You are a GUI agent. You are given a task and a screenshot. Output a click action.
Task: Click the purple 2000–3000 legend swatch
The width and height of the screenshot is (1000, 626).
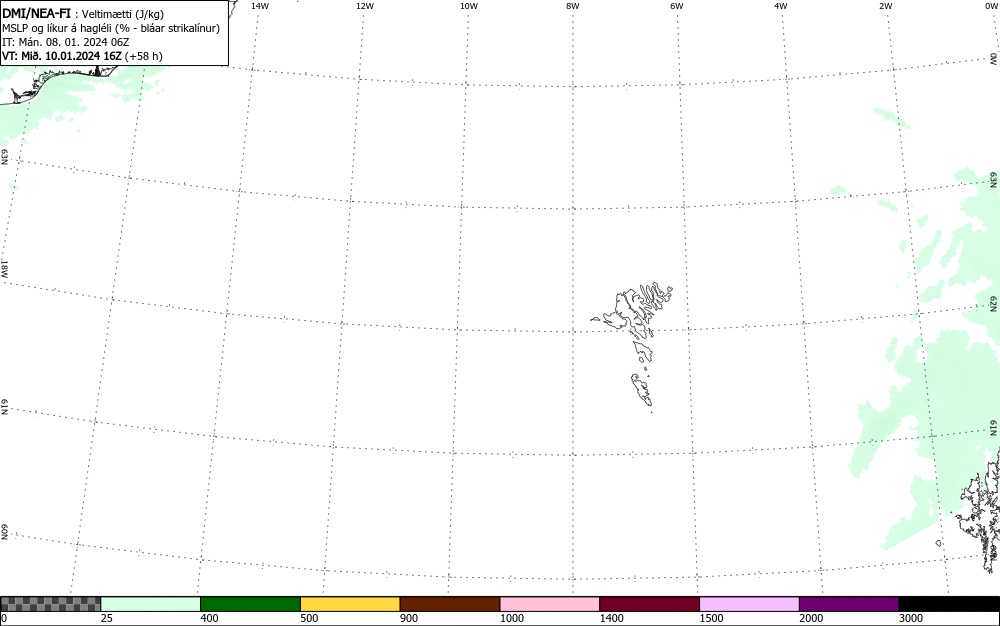tap(849, 604)
